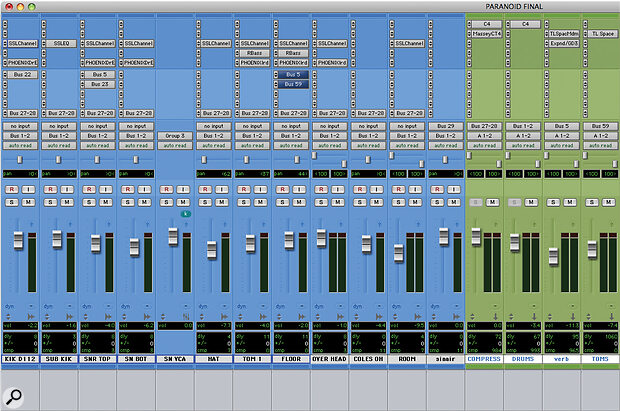
Task: Click the solo button on SUB KIK
Action: click(x=50, y=201)
